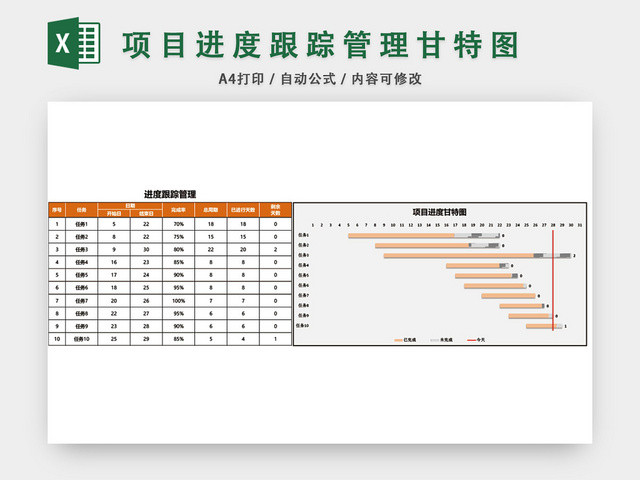The width and height of the screenshot is (640, 480).
Task: Click data label 2 beside 任务3 bar
Action: point(574,256)
